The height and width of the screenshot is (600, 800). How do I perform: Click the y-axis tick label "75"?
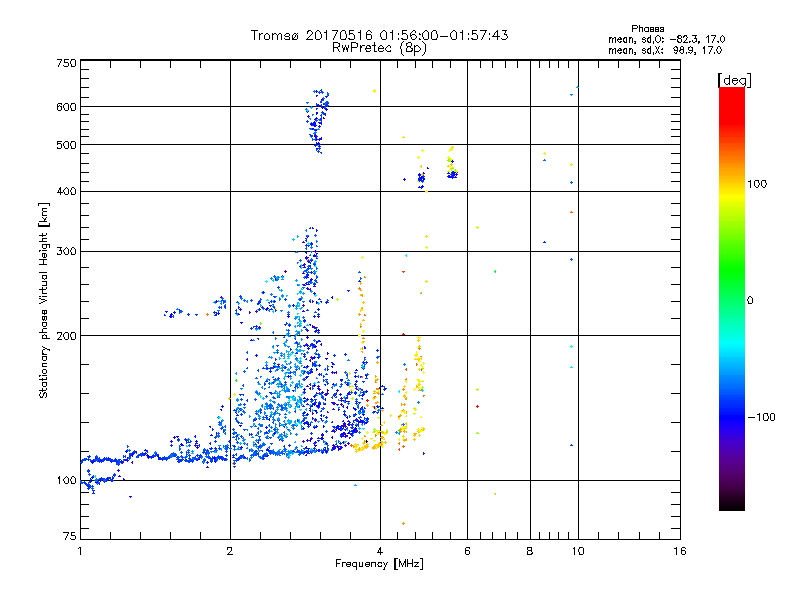click(70, 536)
